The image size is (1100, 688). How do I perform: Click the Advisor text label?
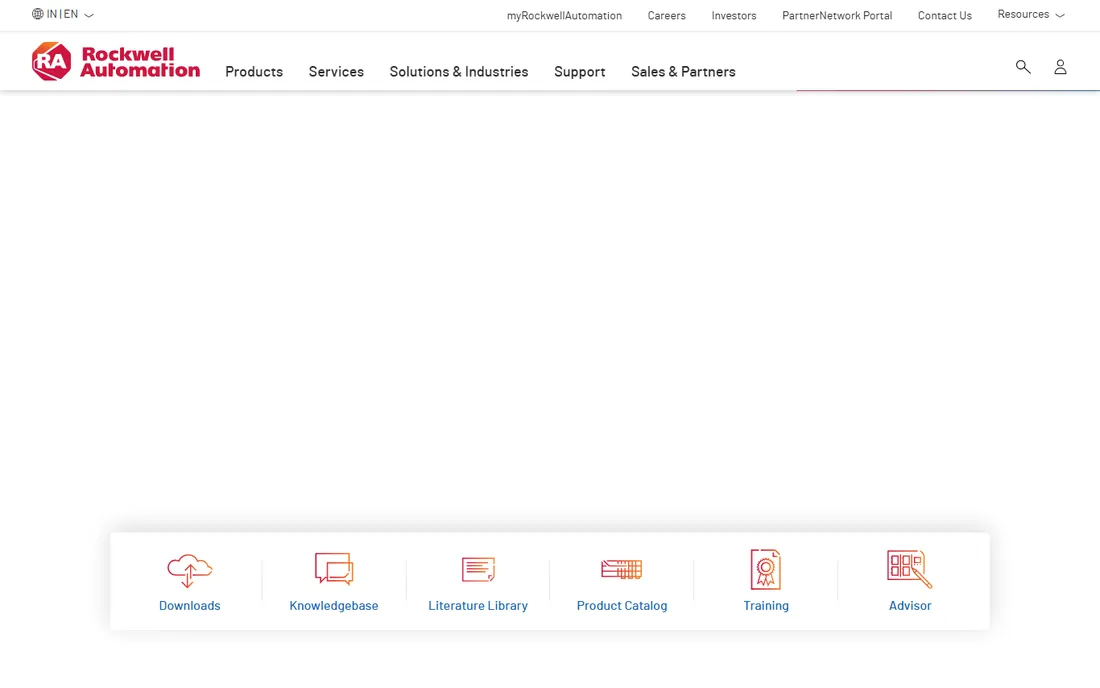pyautogui.click(x=910, y=605)
